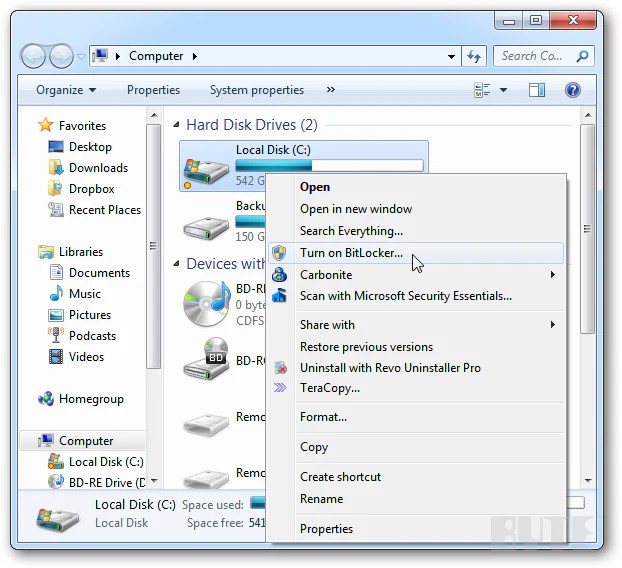Collapse the Hard Disk Drives group
This screenshot has height=568, width=622.
[176, 125]
